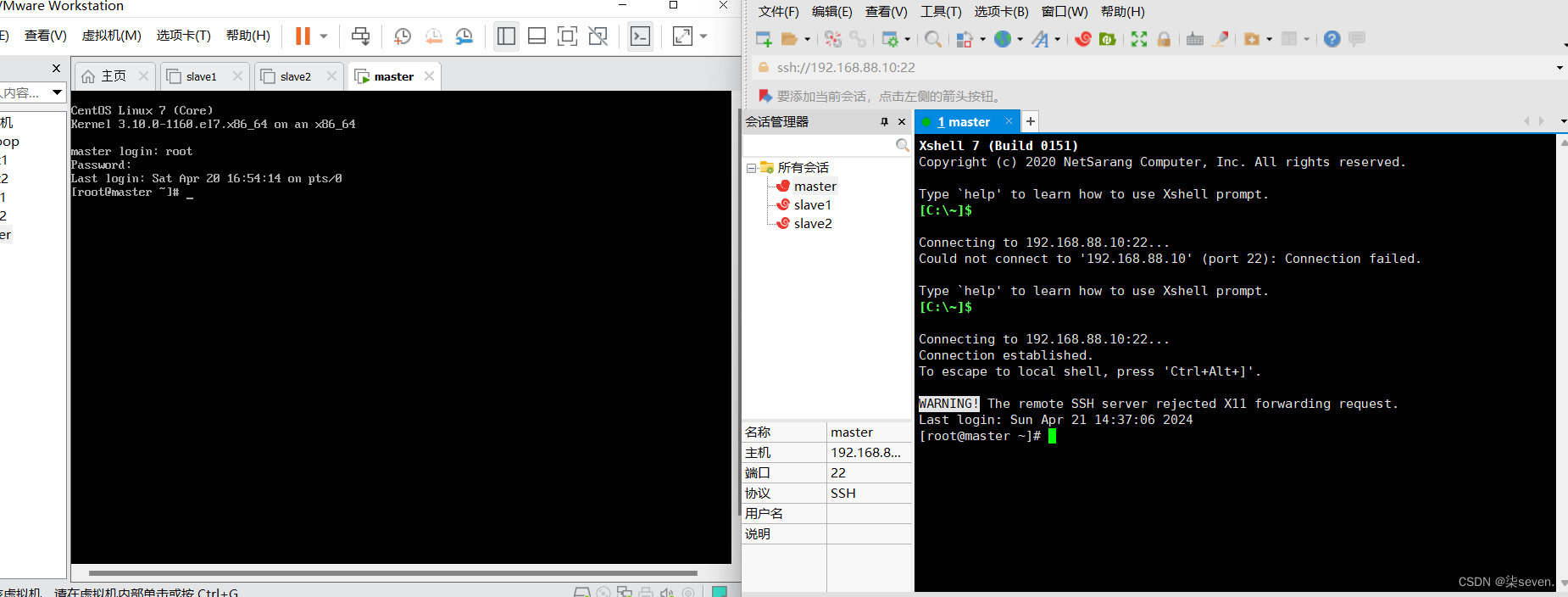Screen dimensions: 1568x597
Task: Click the keyboard key mapping icon
Action: [x=1195, y=39]
